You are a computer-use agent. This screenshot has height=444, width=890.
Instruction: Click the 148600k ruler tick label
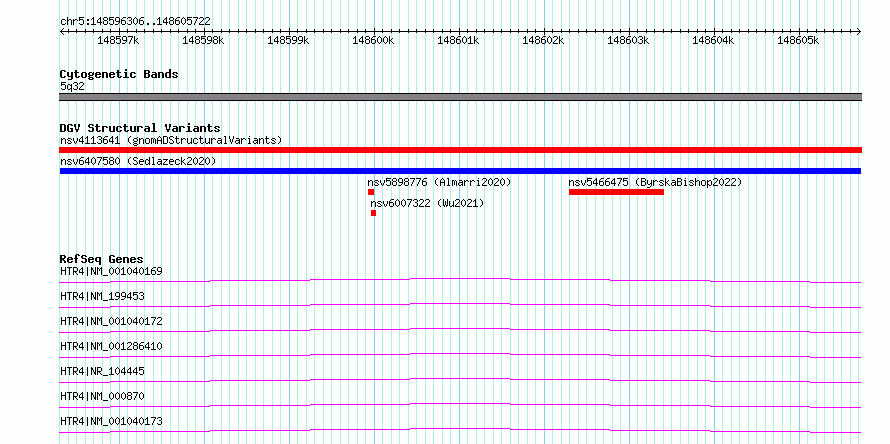point(373,40)
